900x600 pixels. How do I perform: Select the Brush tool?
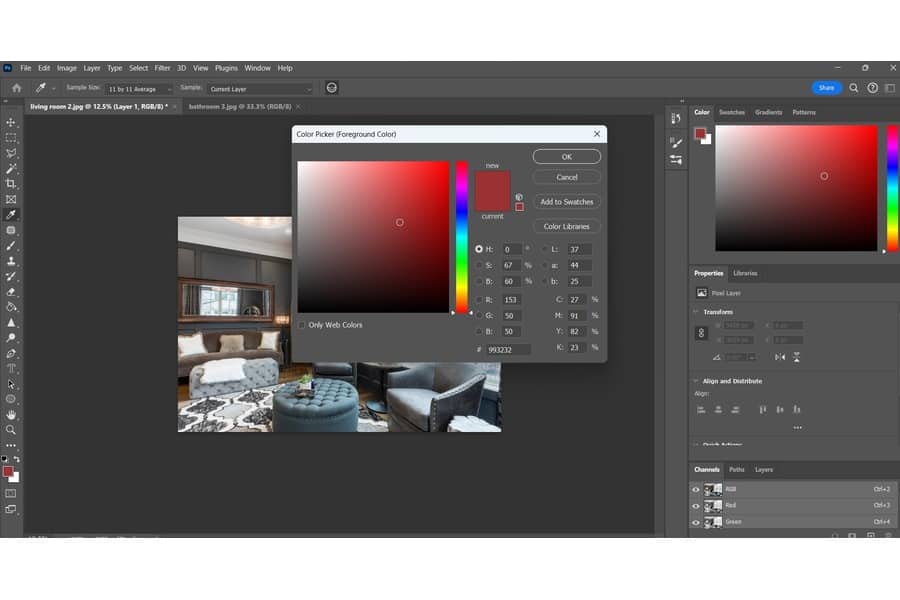pos(11,246)
